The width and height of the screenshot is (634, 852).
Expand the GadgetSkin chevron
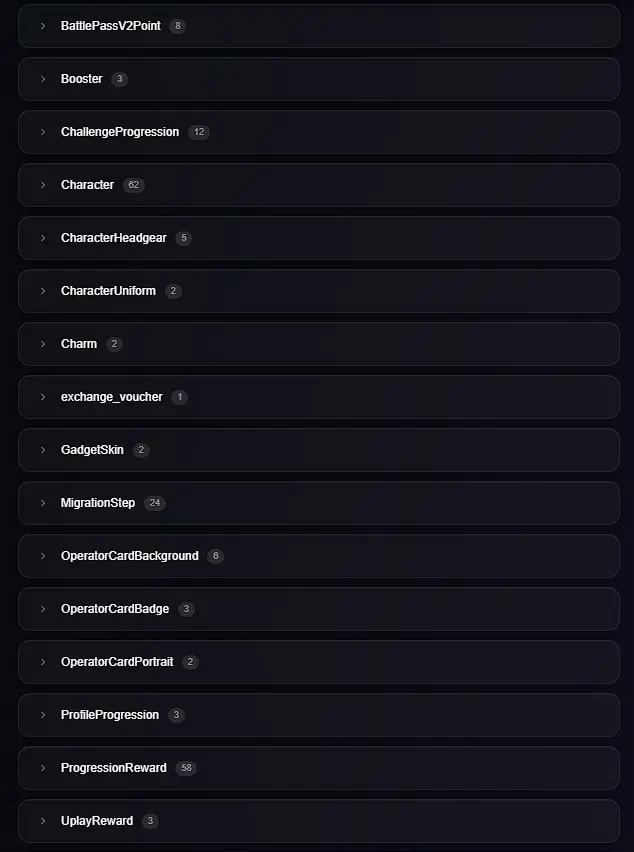click(x=43, y=450)
